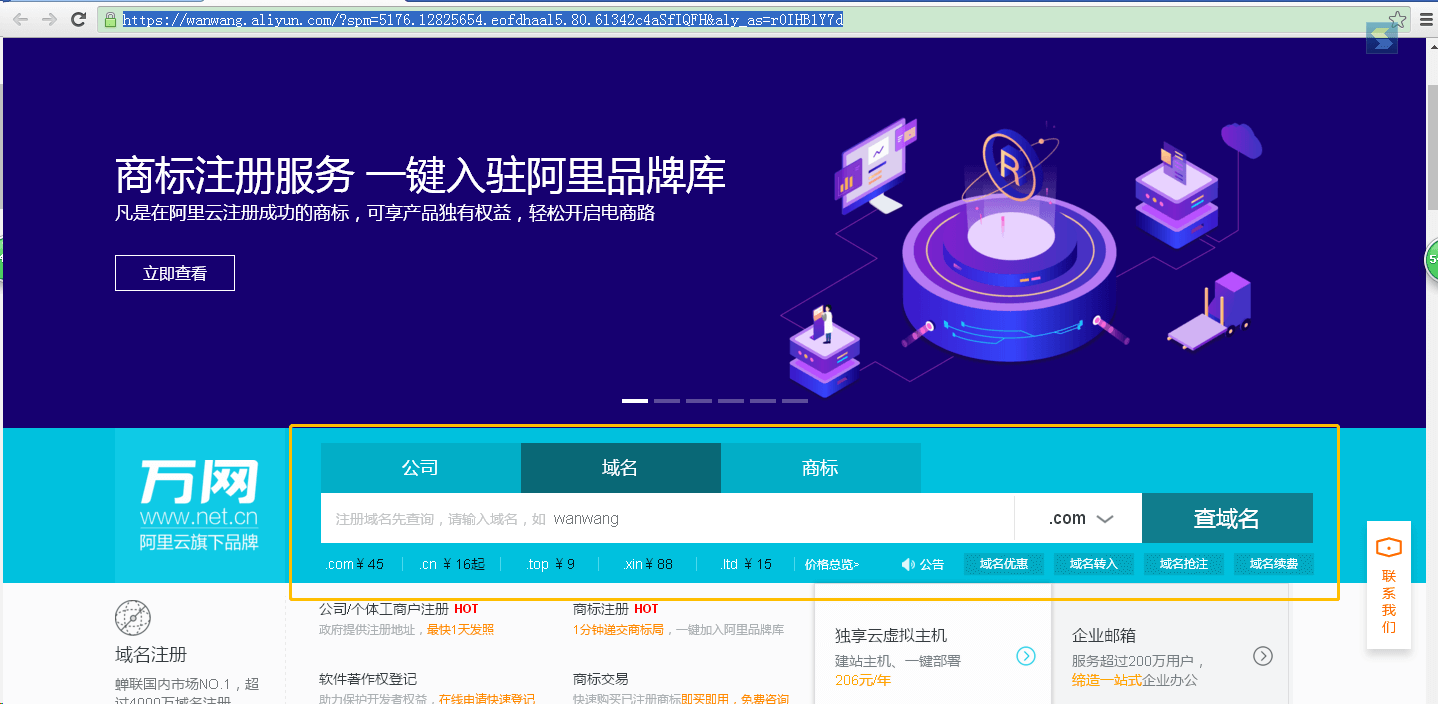1438x704 pixels.
Task: Open the 软件著作权登记 link
Action: 368,679
